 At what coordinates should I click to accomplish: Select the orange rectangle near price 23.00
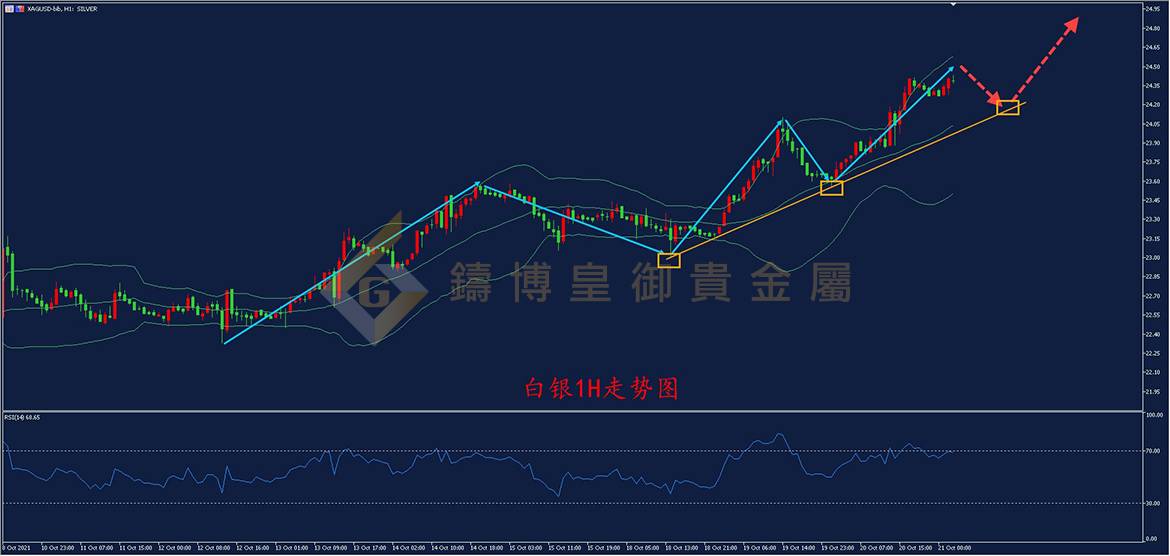(669, 260)
